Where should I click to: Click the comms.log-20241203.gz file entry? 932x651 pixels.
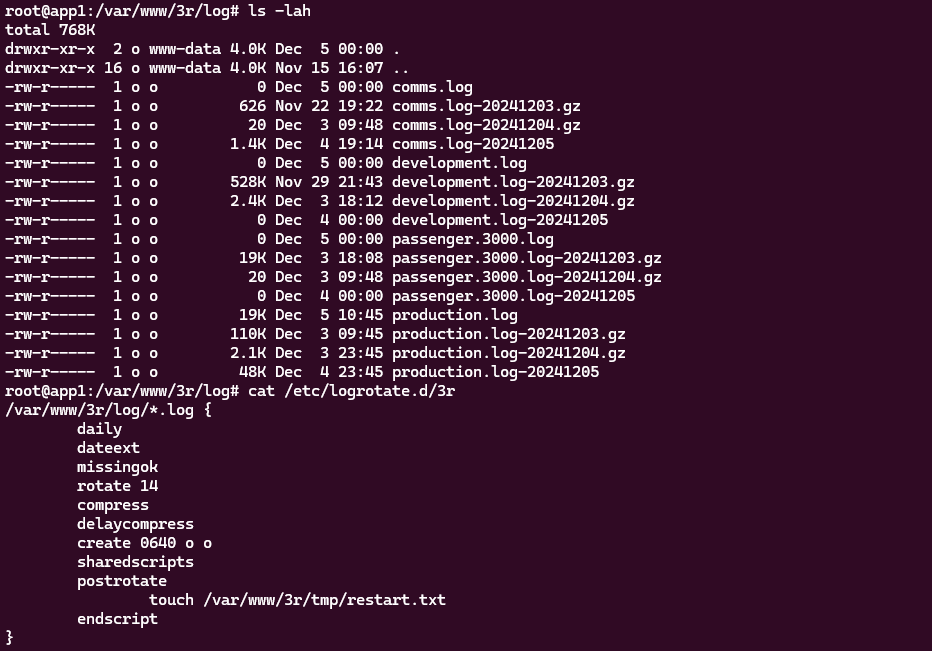[486, 106]
